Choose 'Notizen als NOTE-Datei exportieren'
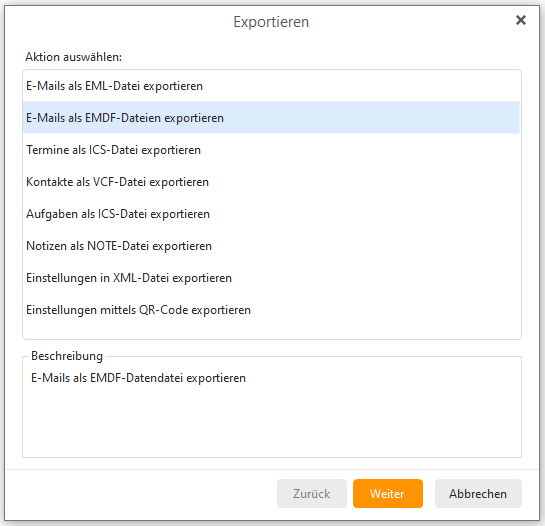The height and width of the screenshot is (526, 545). [271, 246]
